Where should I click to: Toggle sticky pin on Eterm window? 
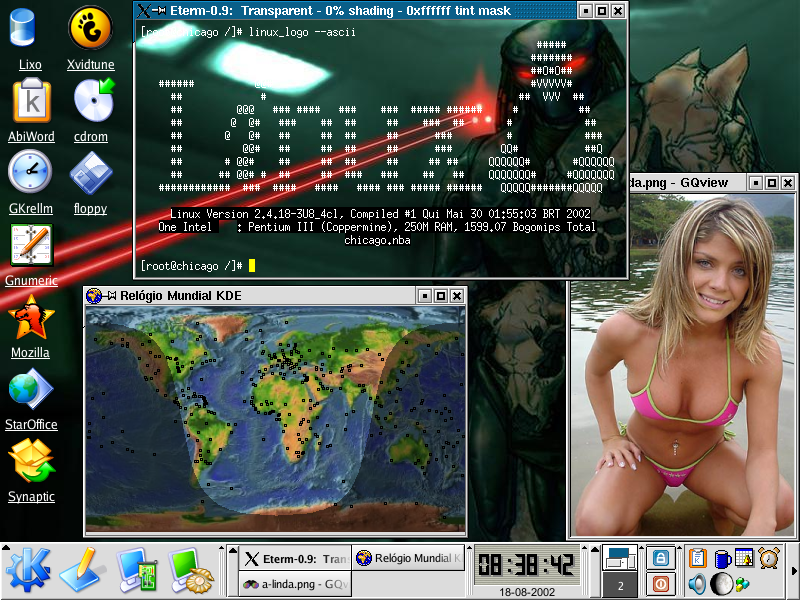pyautogui.click(x=160, y=11)
